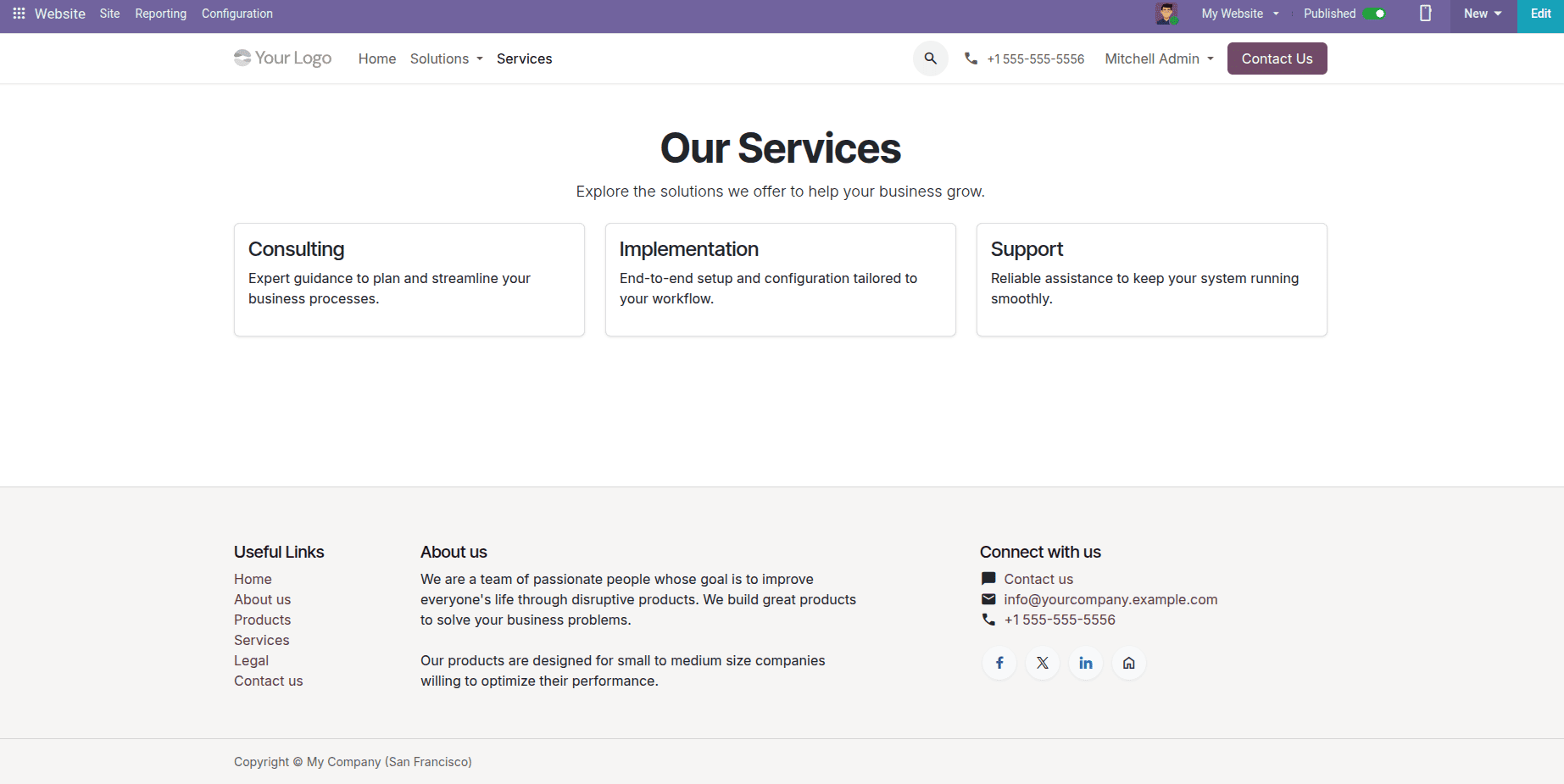Open Legal footer link
Screen dimensions: 1564x784
click(x=251, y=660)
